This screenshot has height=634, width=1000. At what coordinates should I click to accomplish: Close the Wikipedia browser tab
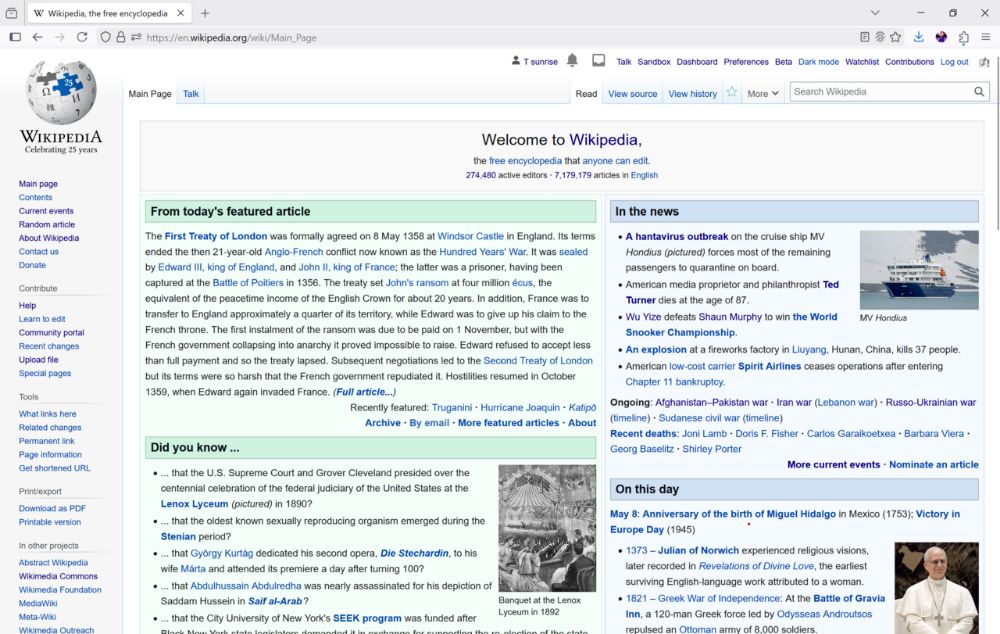[180, 13]
